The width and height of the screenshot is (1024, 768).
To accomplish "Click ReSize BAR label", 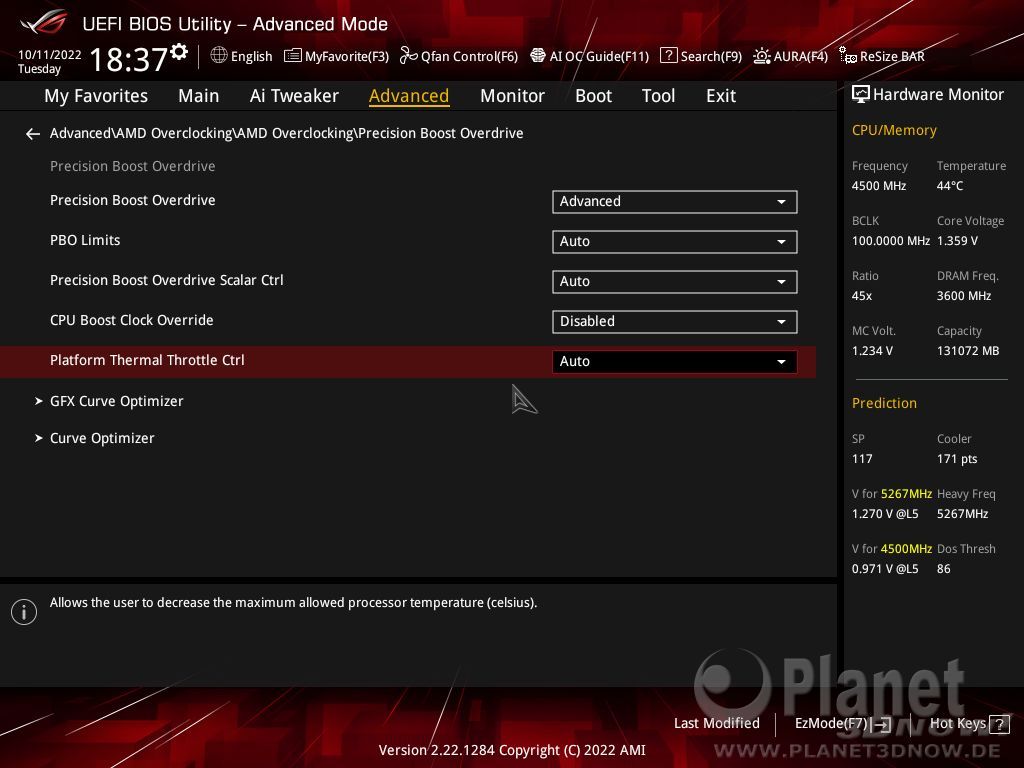I will (x=892, y=57).
